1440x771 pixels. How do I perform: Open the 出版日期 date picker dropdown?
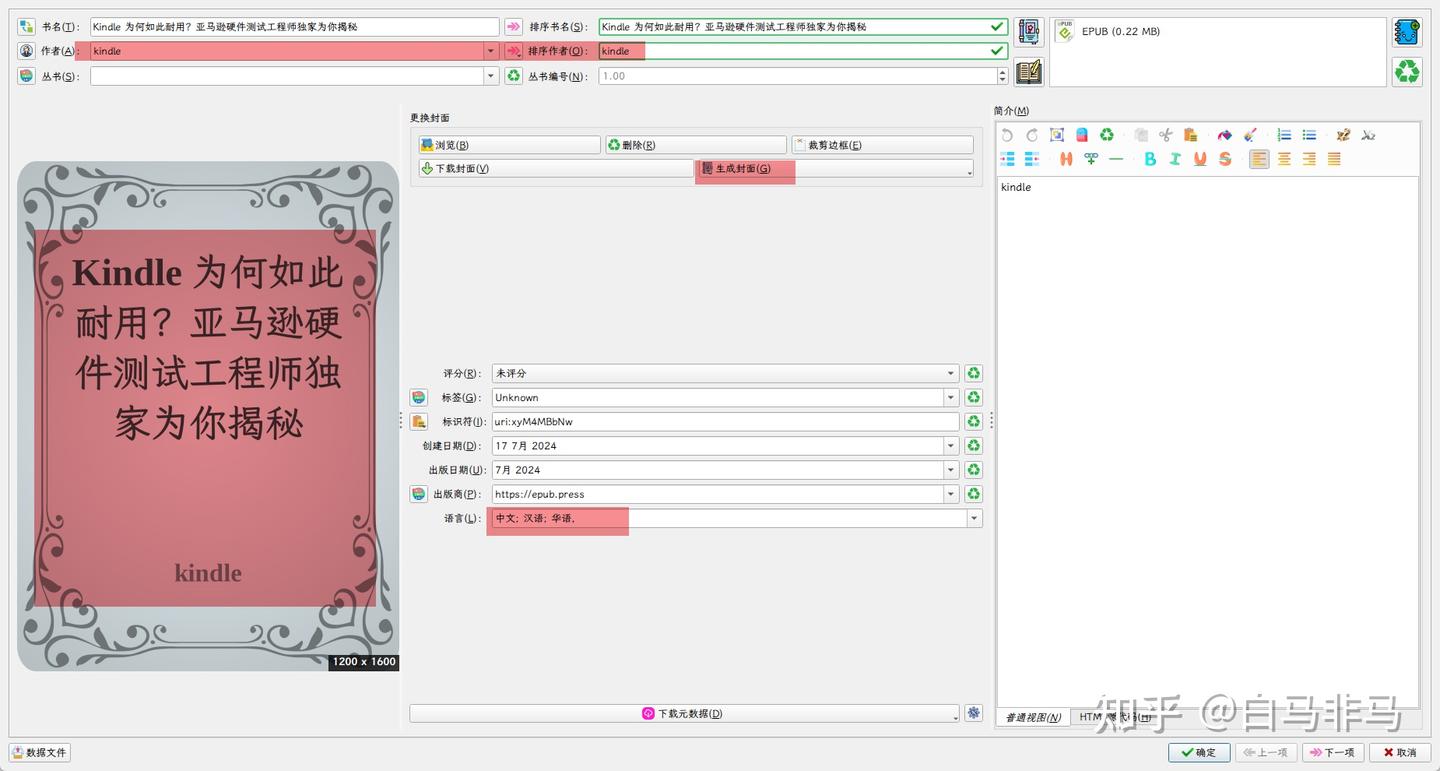click(951, 470)
